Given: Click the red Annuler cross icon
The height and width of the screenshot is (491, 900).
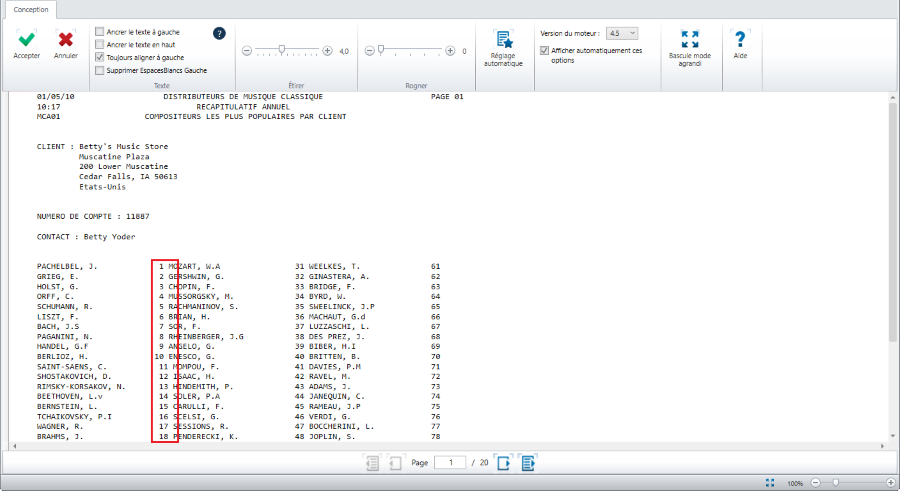Looking at the screenshot, I should pyautogui.click(x=66, y=39).
